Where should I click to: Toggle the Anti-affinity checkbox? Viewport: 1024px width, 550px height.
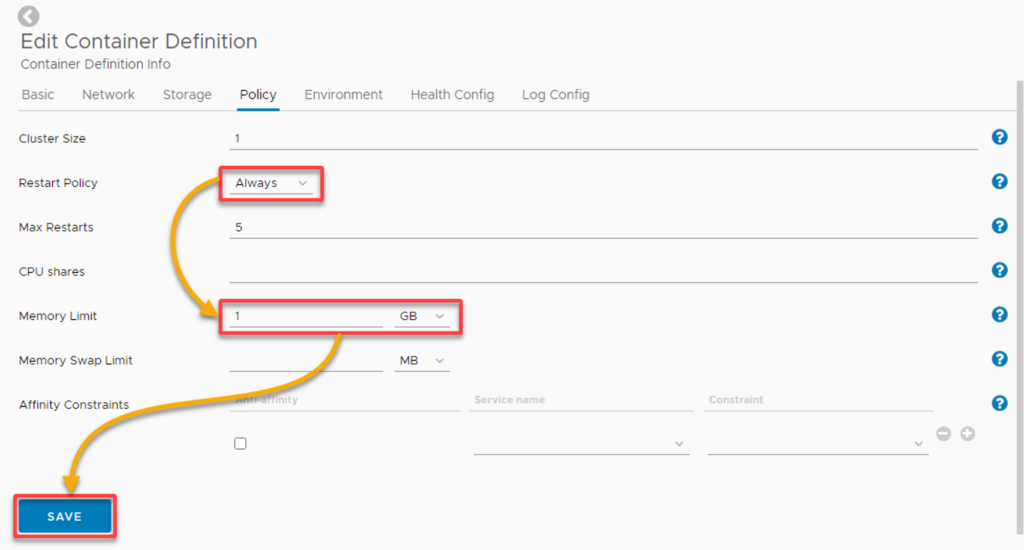point(240,444)
